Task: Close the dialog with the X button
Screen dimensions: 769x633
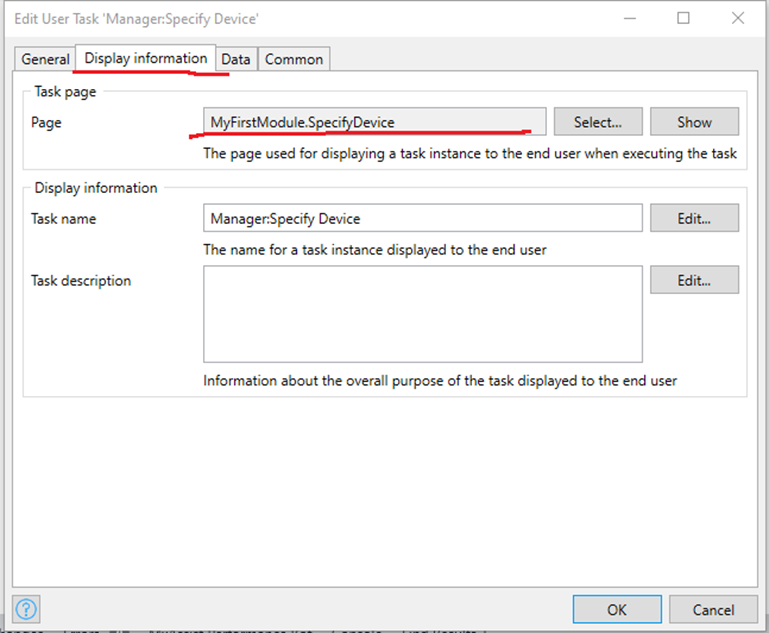Action: click(738, 19)
